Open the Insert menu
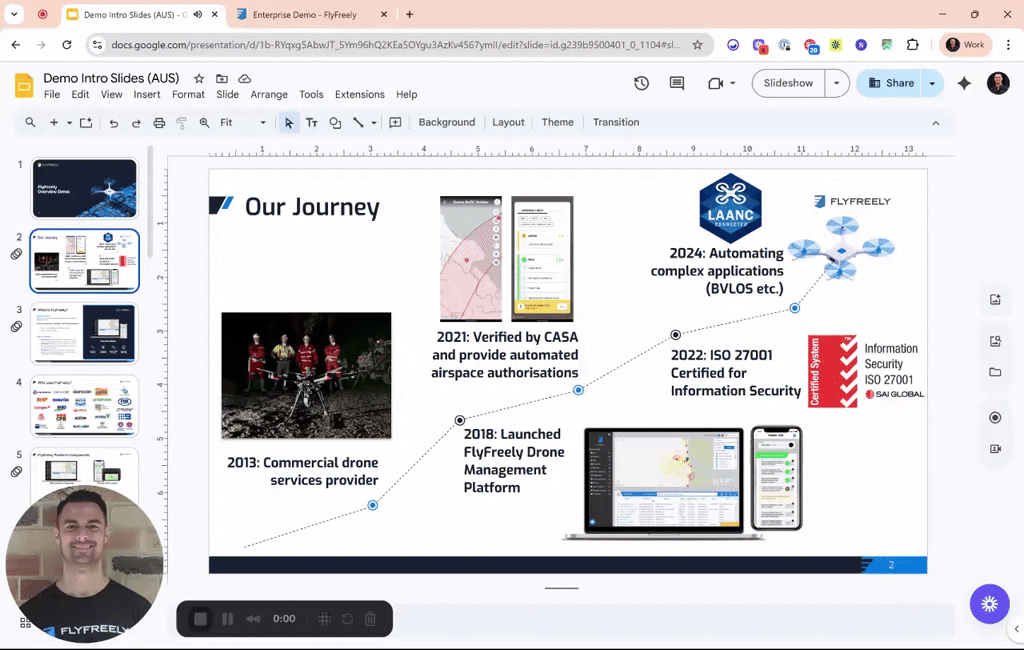 [x=147, y=94]
